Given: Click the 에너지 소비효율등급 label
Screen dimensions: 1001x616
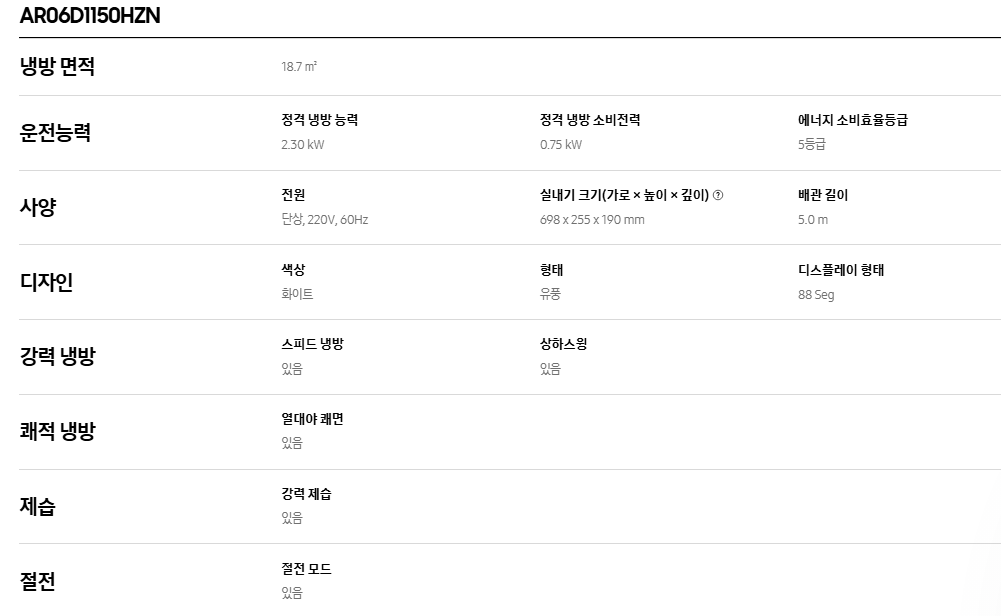Looking at the screenshot, I should click(x=853, y=120).
